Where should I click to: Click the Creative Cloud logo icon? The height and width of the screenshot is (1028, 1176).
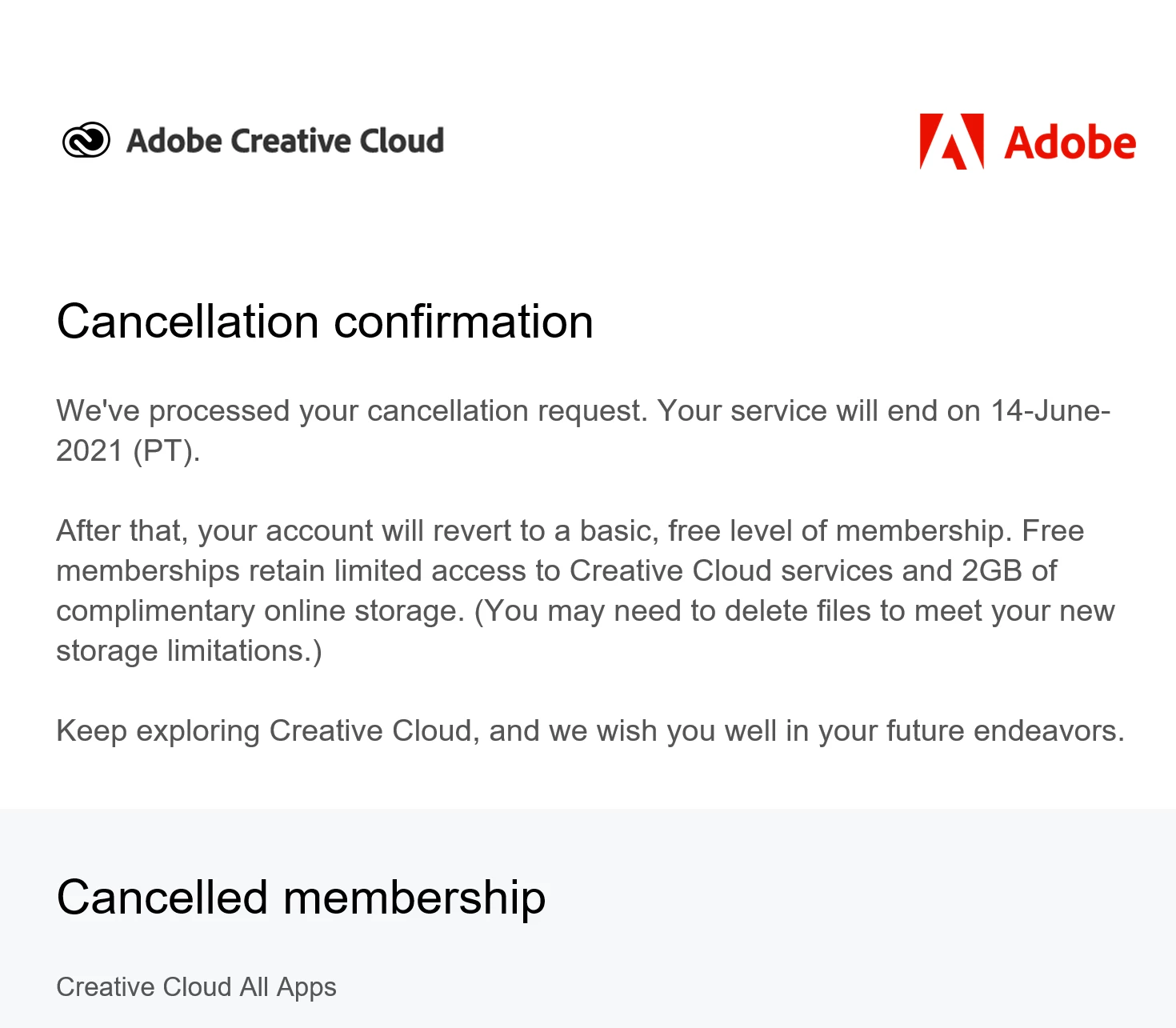(x=86, y=141)
